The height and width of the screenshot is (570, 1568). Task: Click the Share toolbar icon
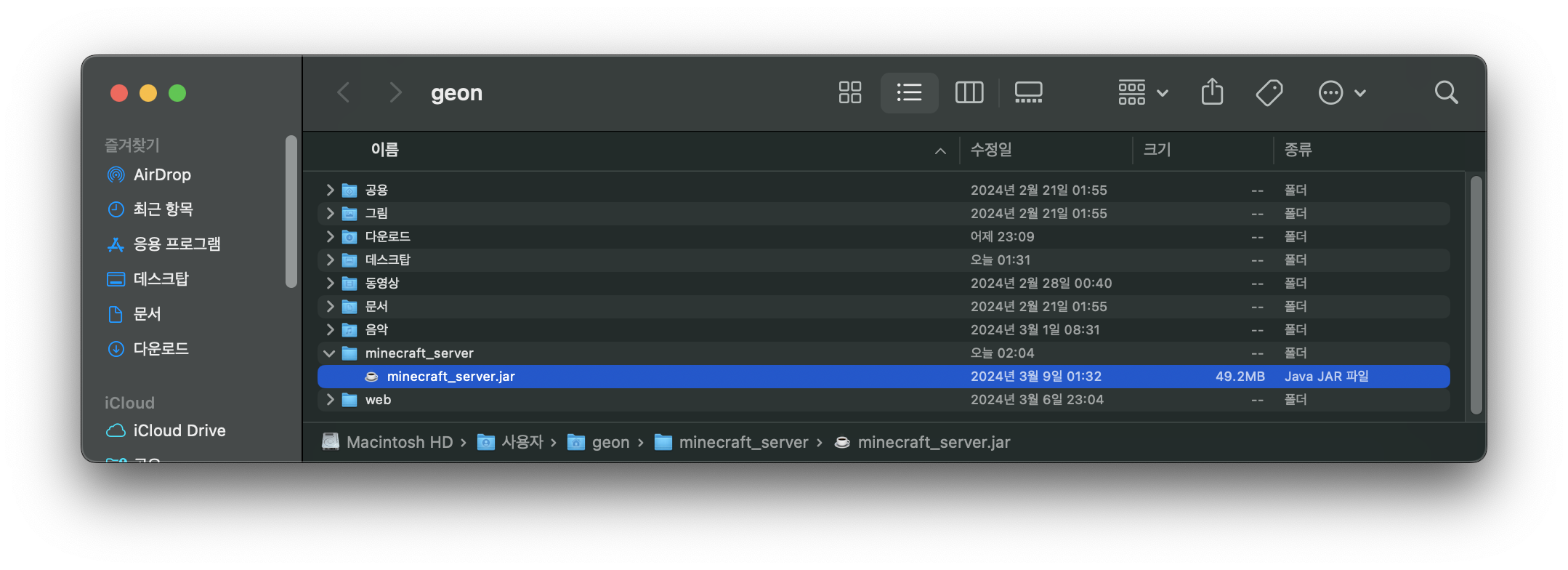tap(1212, 92)
